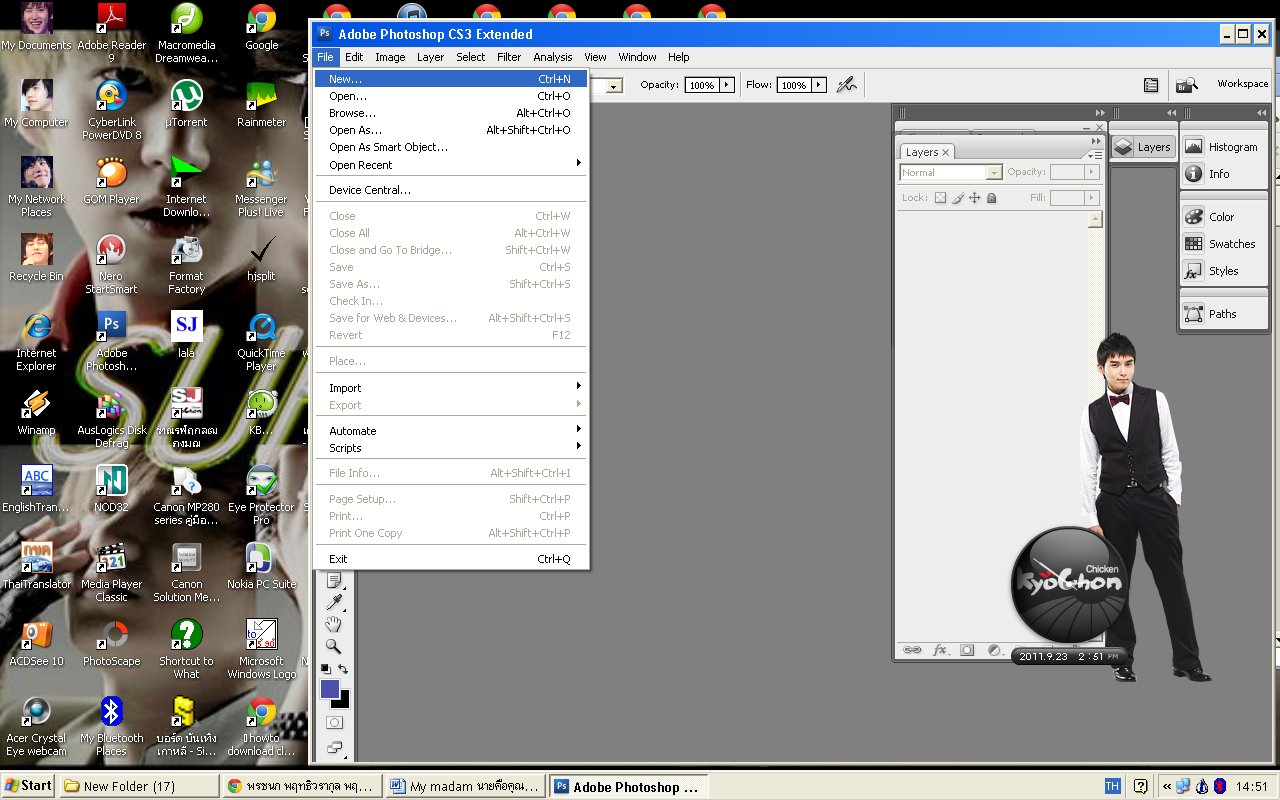
Task: Open the Analysis menu
Action: click(552, 57)
